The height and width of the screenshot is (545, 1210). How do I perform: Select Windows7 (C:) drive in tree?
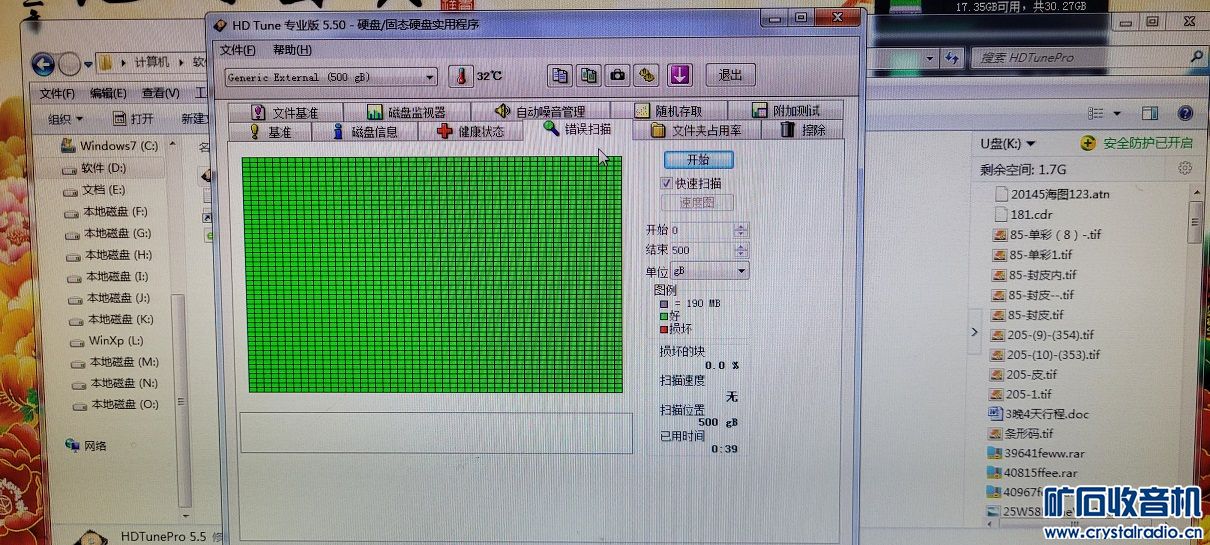(109, 146)
